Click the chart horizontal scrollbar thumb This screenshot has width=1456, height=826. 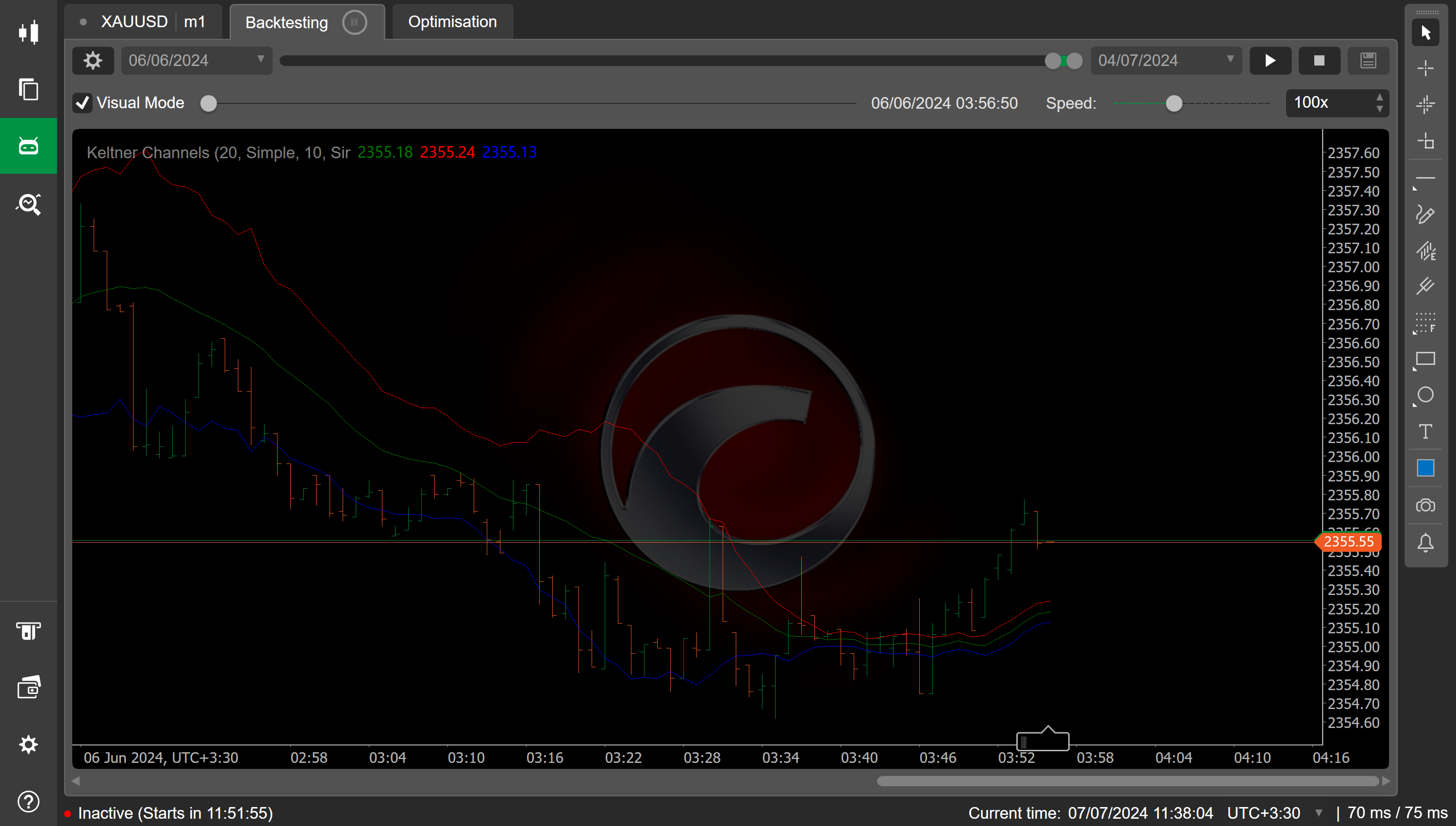pyautogui.click(x=1127, y=781)
